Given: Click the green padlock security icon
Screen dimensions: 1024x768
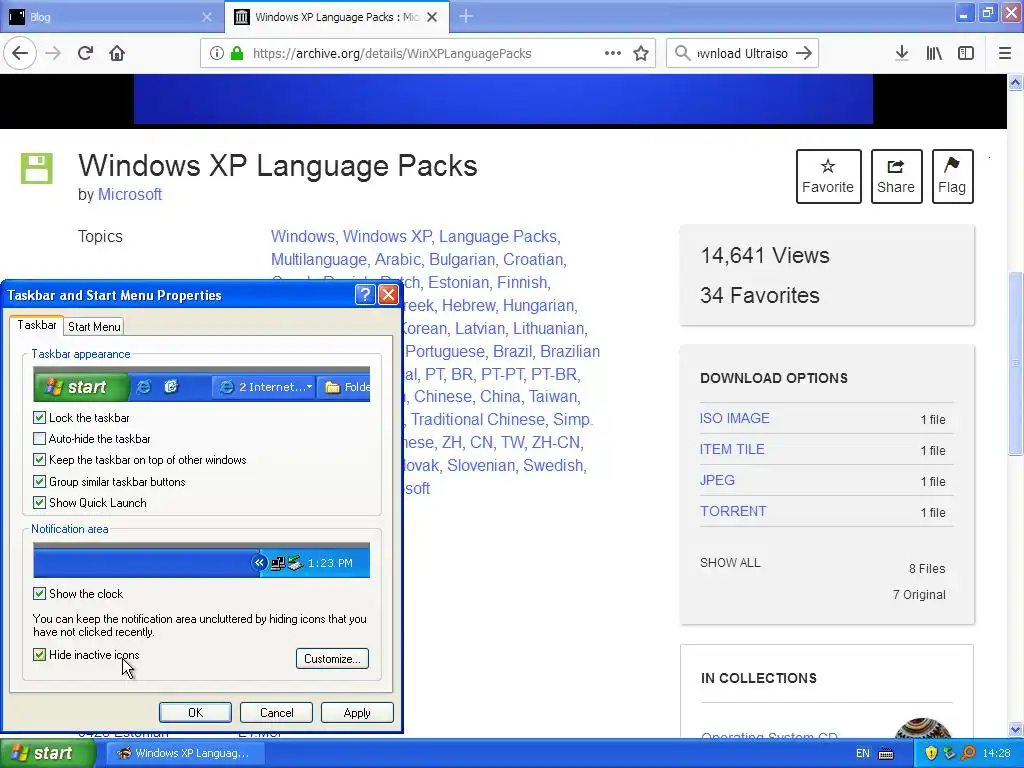Looking at the screenshot, I should [x=237, y=53].
